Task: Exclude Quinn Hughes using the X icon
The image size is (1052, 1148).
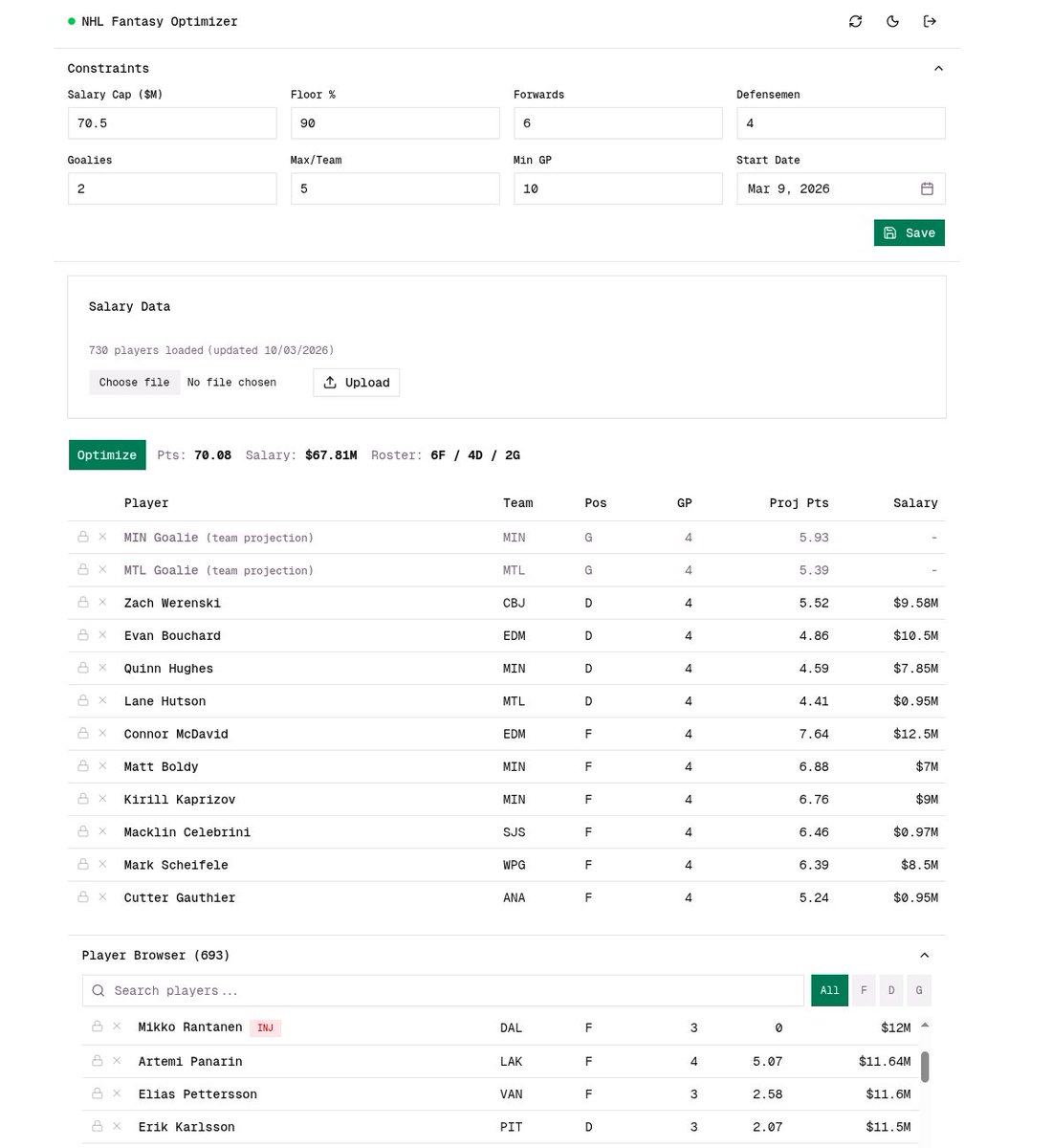Action: (102, 668)
